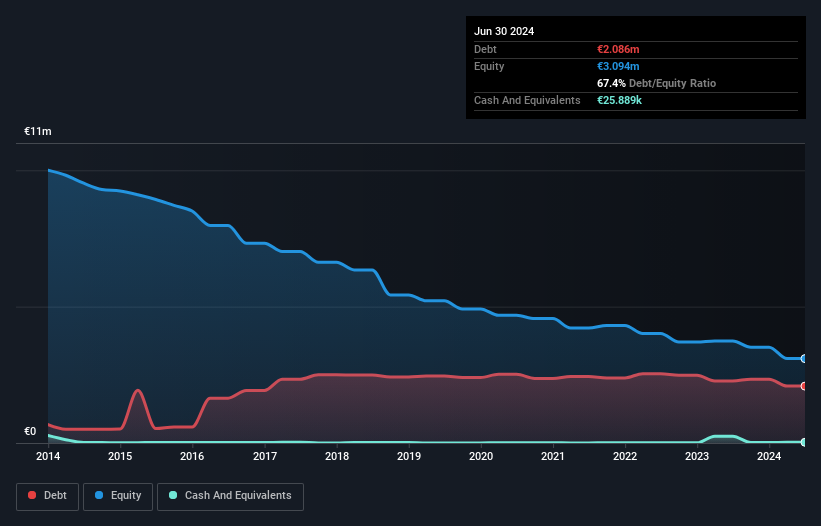The width and height of the screenshot is (821, 526).
Task: Click the teal Cash And Equivalents legend dot
Action: (x=173, y=495)
